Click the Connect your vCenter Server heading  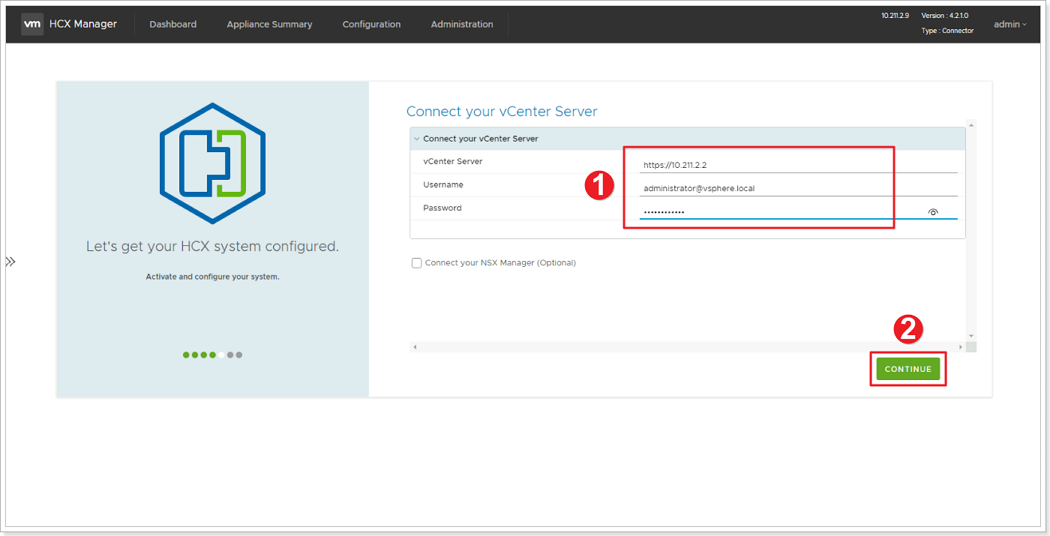tap(502, 111)
